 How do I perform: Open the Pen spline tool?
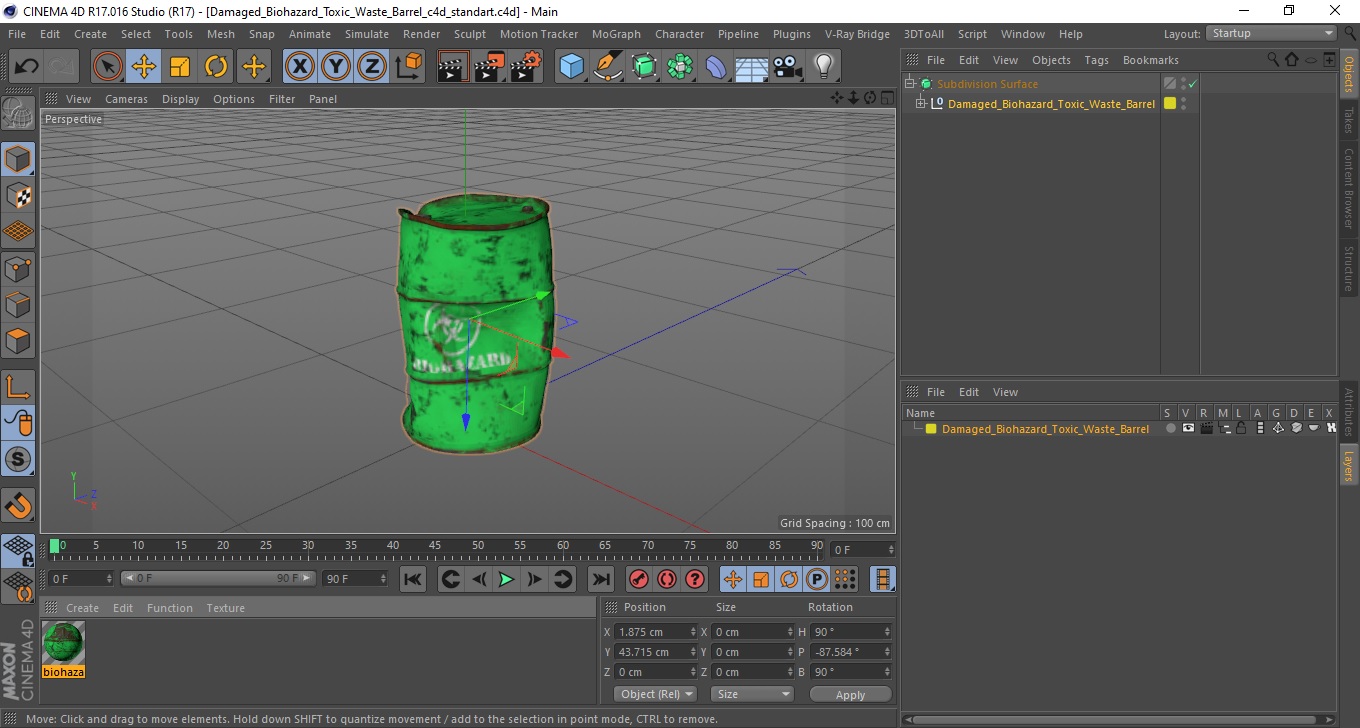coord(608,67)
